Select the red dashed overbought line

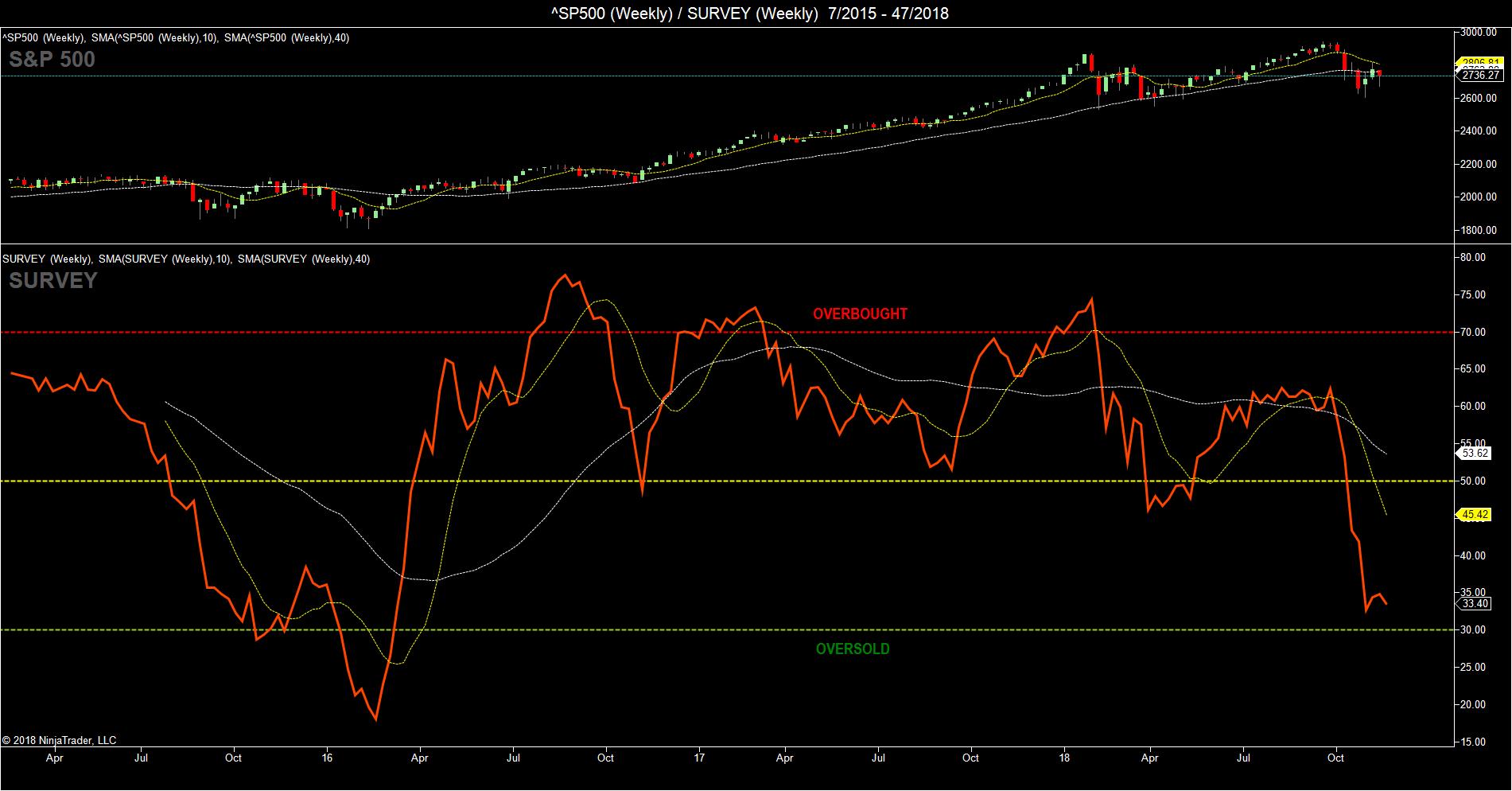tap(726, 332)
